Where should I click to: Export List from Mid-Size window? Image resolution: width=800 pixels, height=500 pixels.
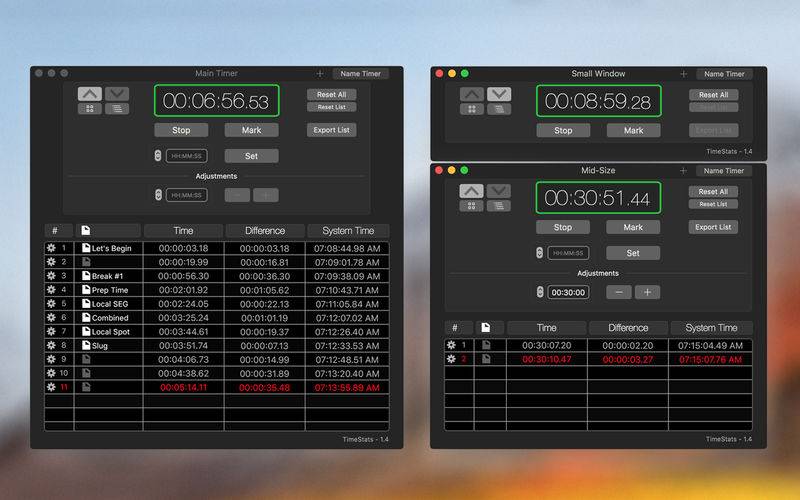(x=713, y=227)
